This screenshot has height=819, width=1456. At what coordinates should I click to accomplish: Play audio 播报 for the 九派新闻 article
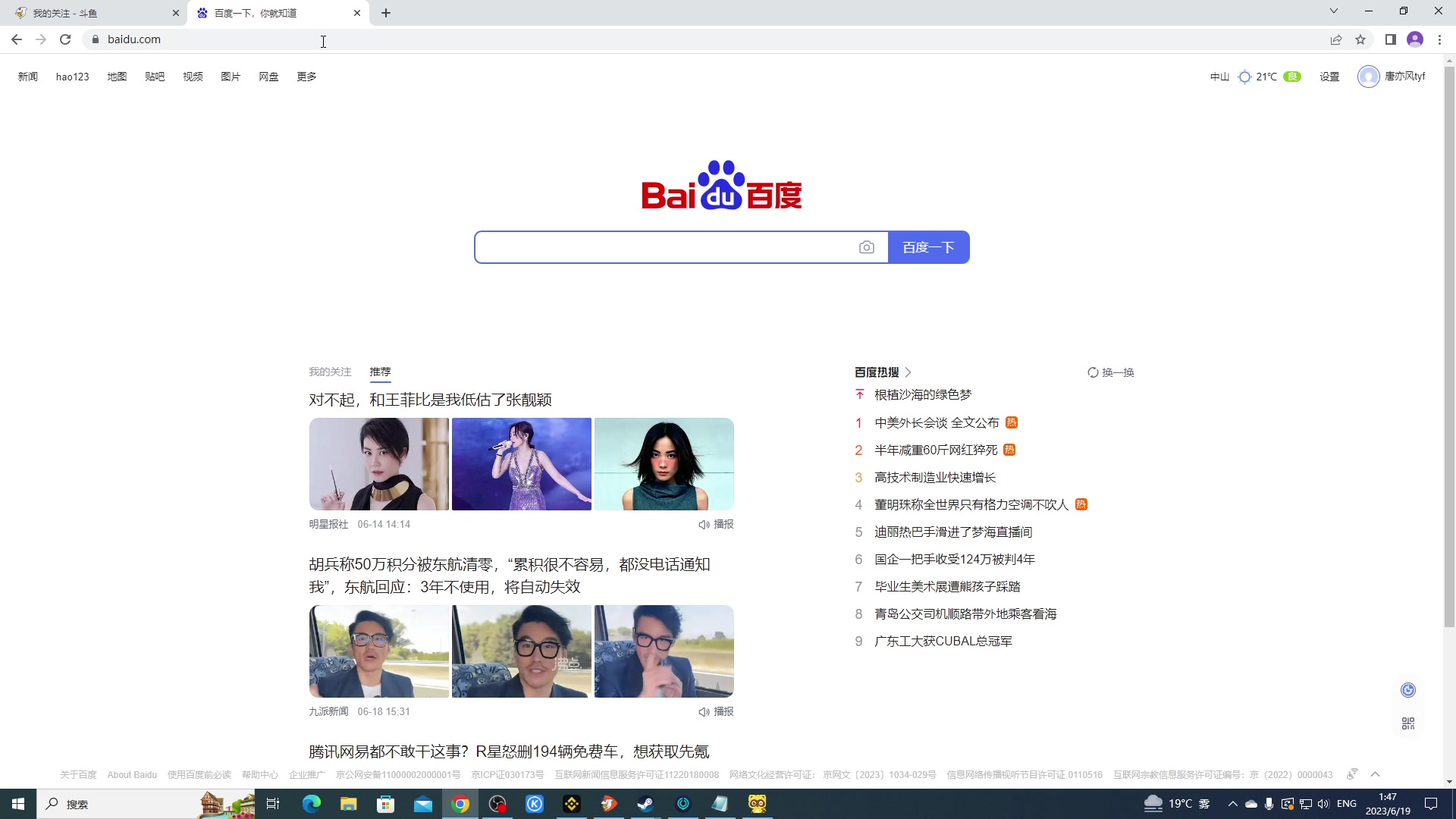click(716, 711)
